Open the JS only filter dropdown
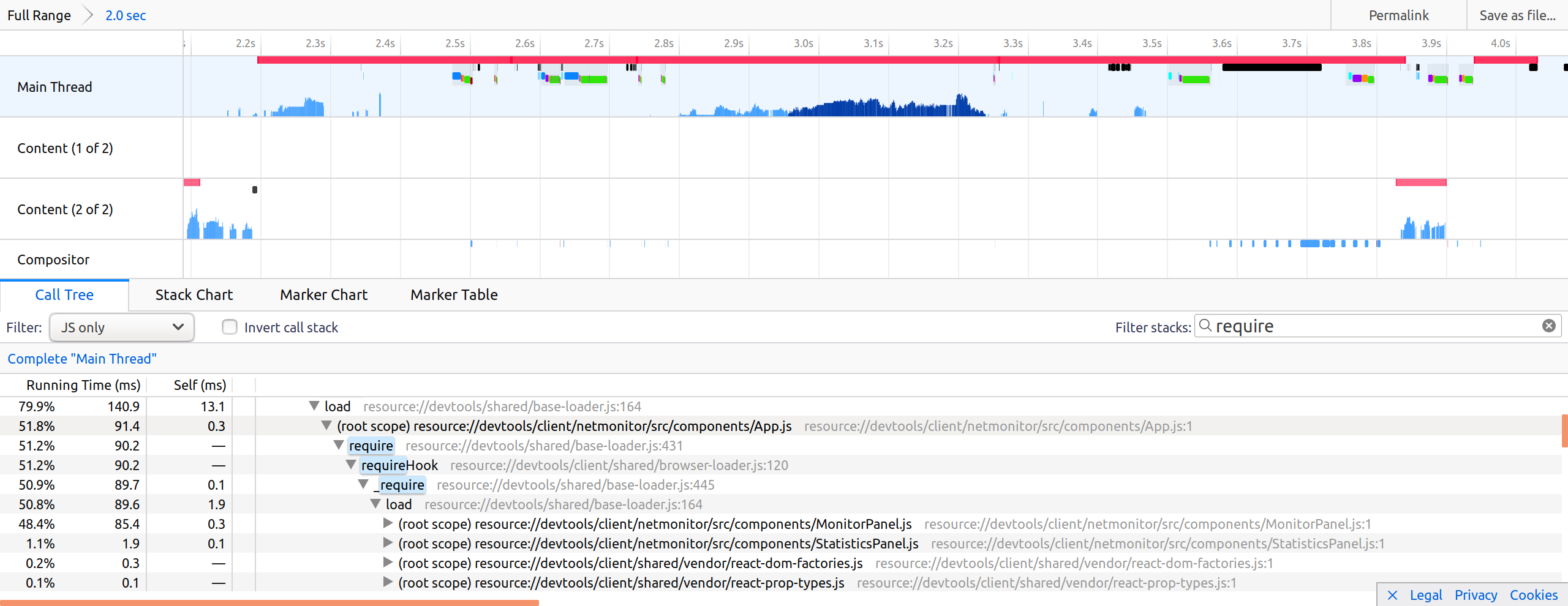The width and height of the screenshot is (1568, 606). [x=122, y=327]
